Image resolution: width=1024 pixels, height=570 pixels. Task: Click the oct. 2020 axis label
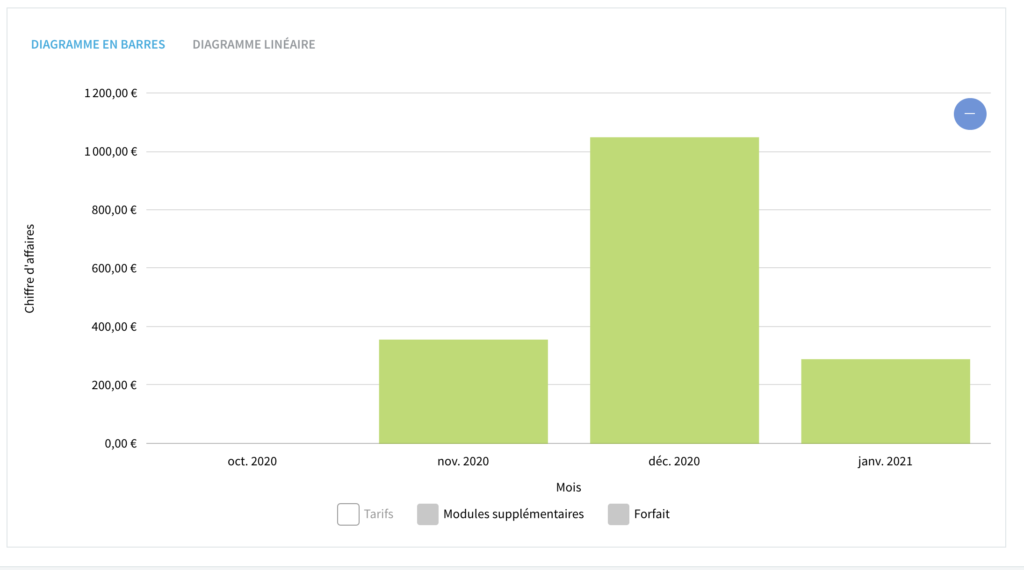point(252,461)
